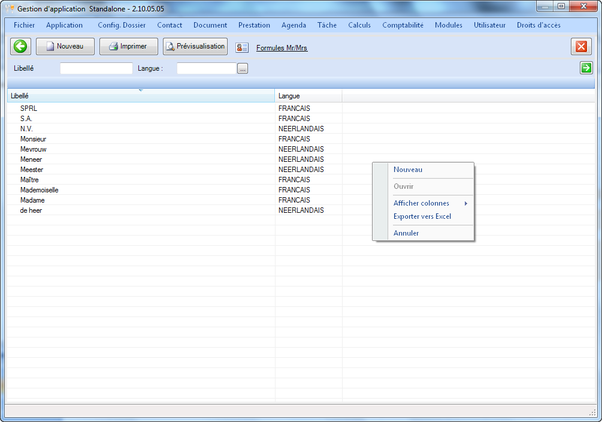Click Annuler in the context menu
The height and width of the screenshot is (422, 602).
coord(406,233)
